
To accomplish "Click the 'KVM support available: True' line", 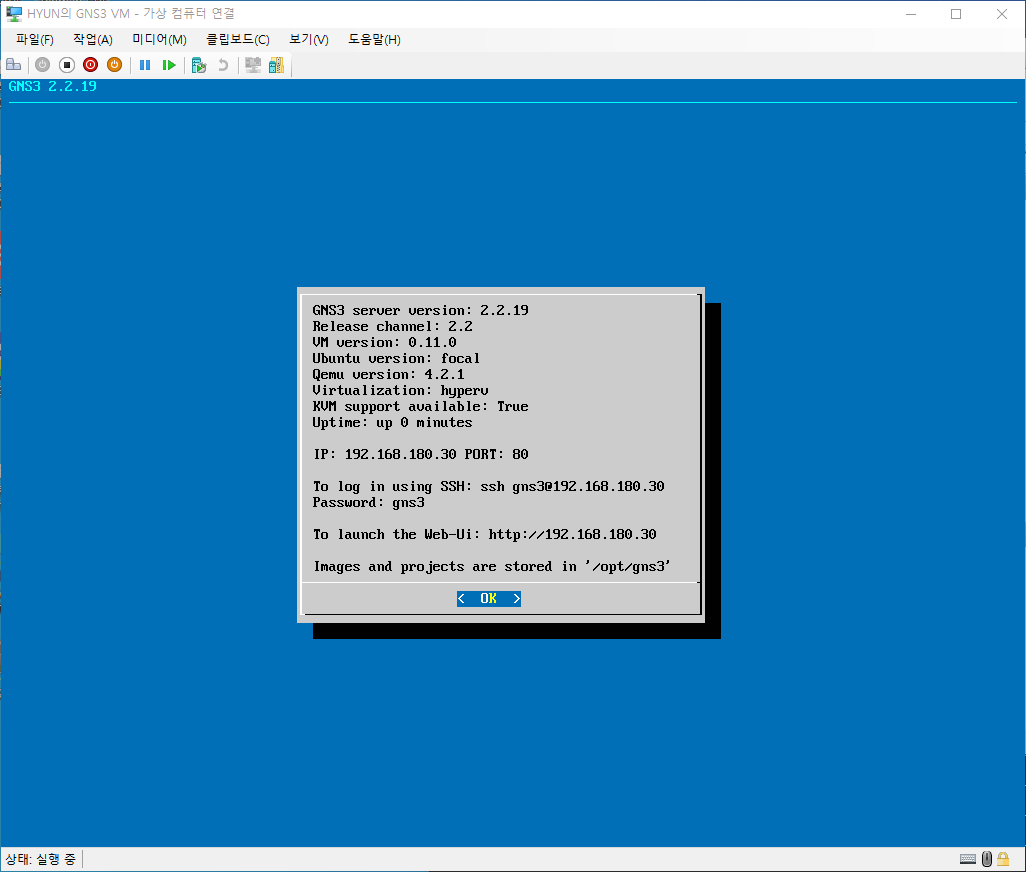I will (420, 406).
